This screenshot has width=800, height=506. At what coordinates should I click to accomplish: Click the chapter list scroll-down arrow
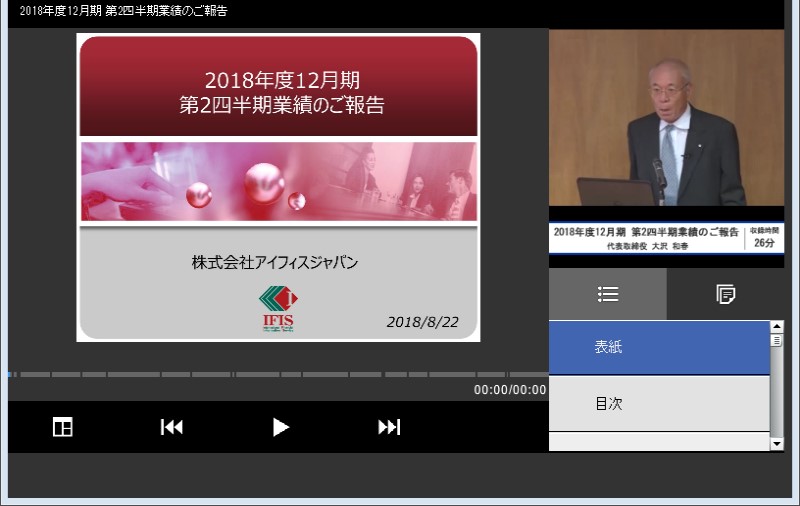777,444
